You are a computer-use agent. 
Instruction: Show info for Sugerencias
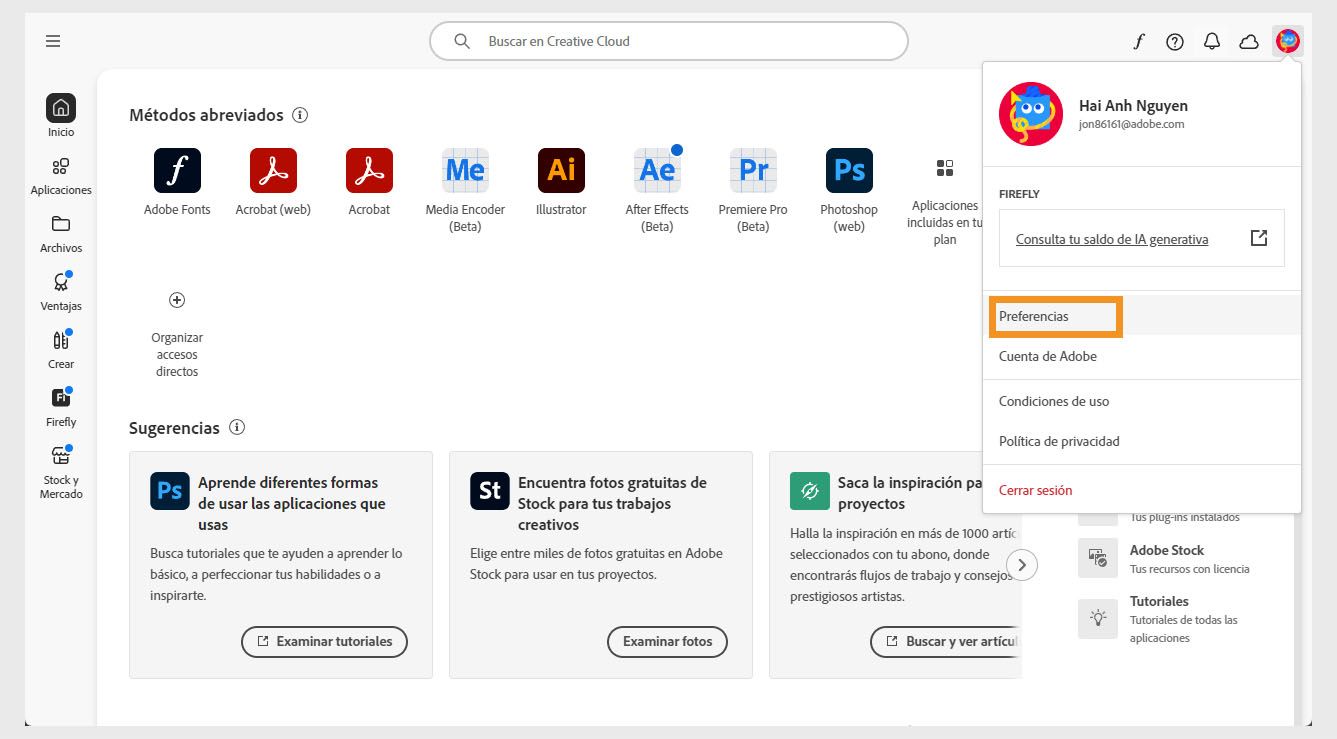237,427
